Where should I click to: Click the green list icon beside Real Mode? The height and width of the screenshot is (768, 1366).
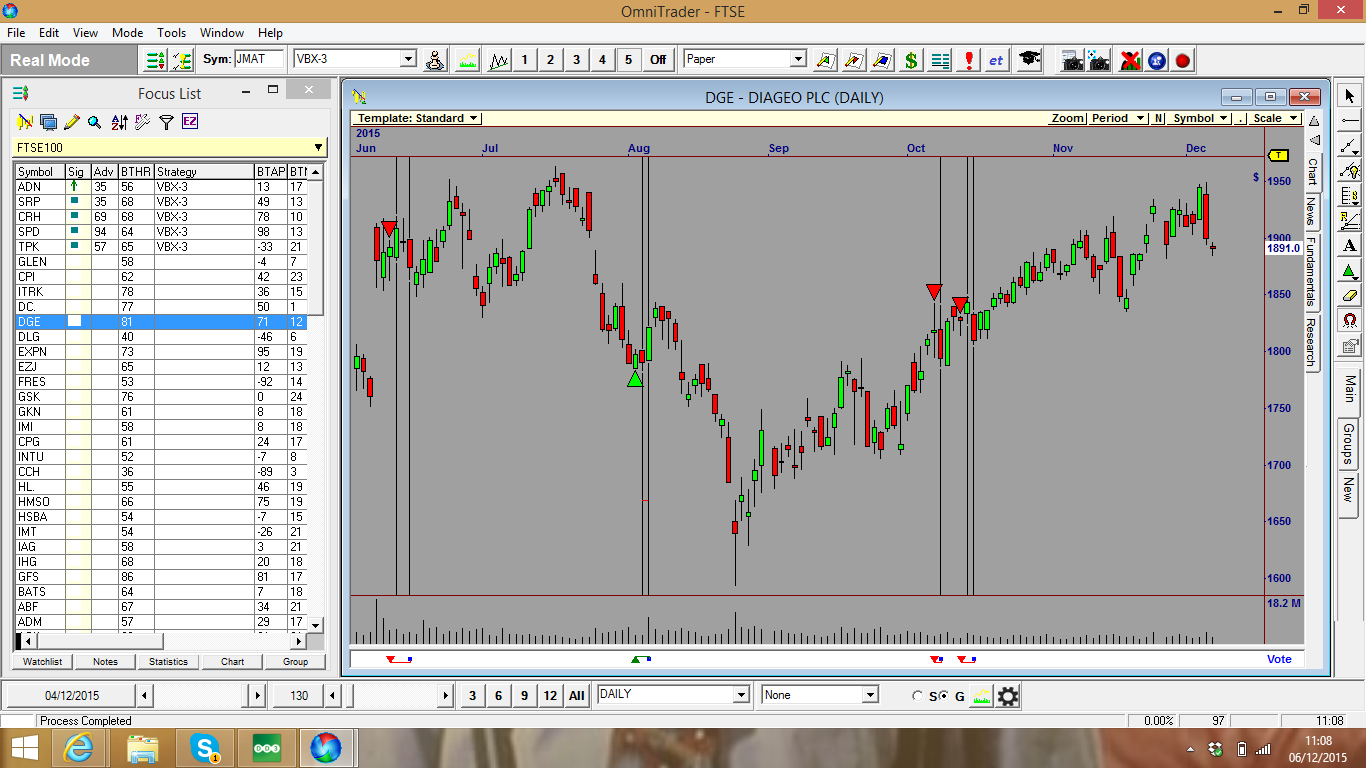(x=155, y=60)
